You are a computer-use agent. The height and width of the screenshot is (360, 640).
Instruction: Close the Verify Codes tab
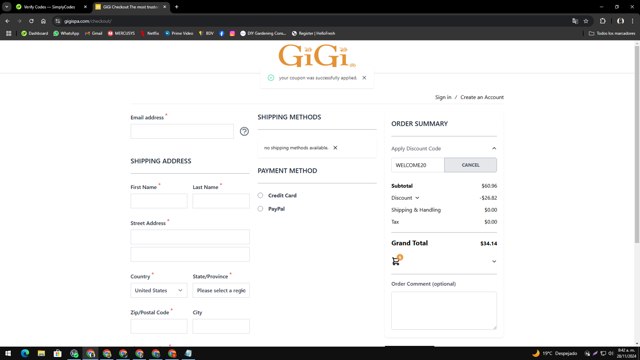click(85, 7)
